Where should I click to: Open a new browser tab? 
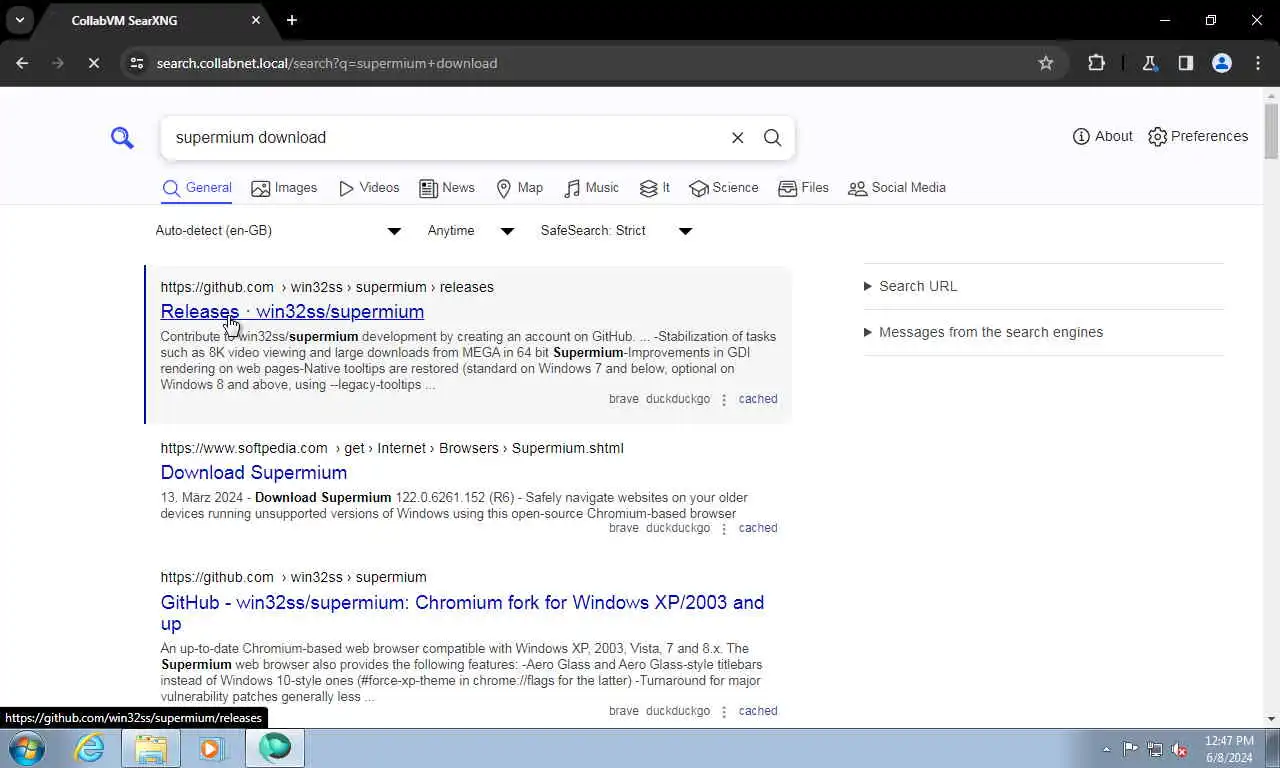292,20
